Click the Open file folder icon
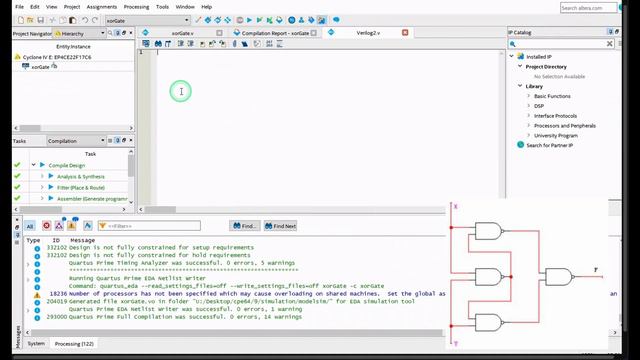 point(30,20)
